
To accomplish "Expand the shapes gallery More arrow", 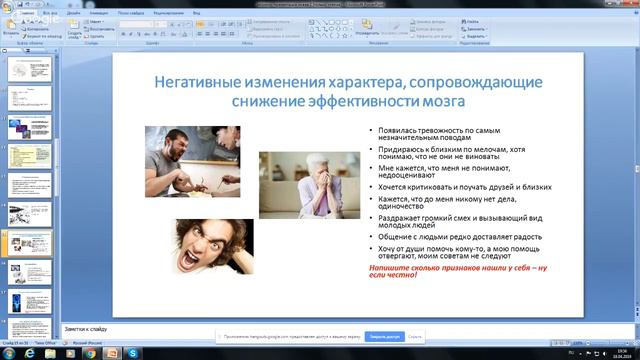I will (x=351, y=36).
